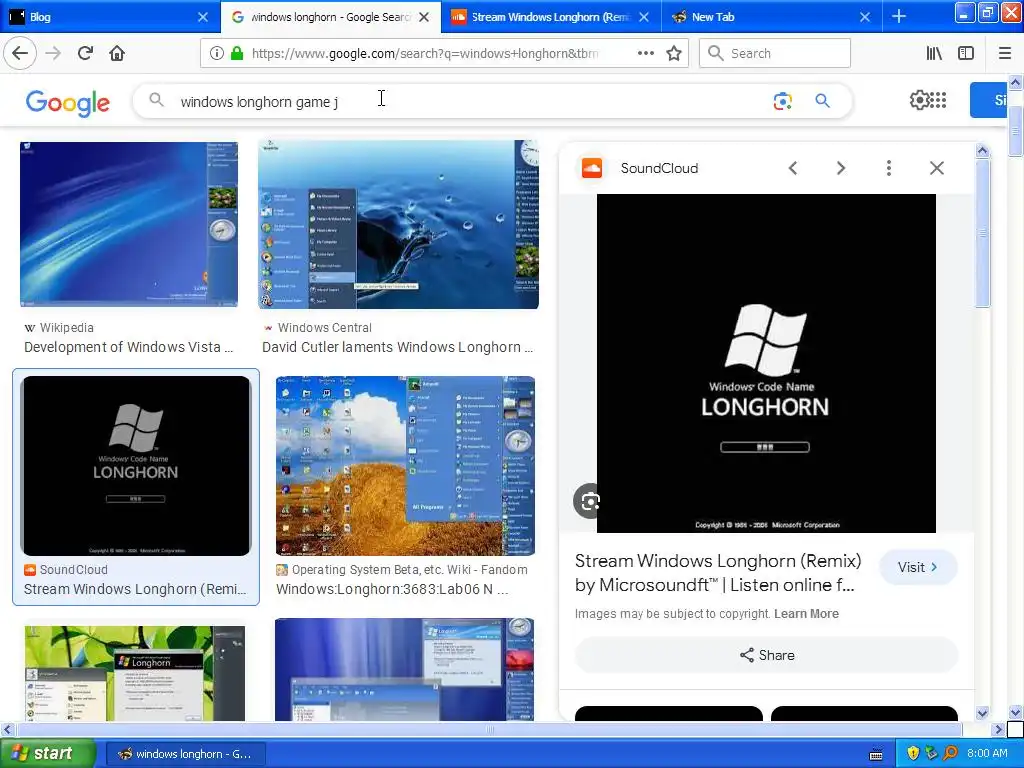Open the water droplet Longhorn thumbnail

point(398,224)
